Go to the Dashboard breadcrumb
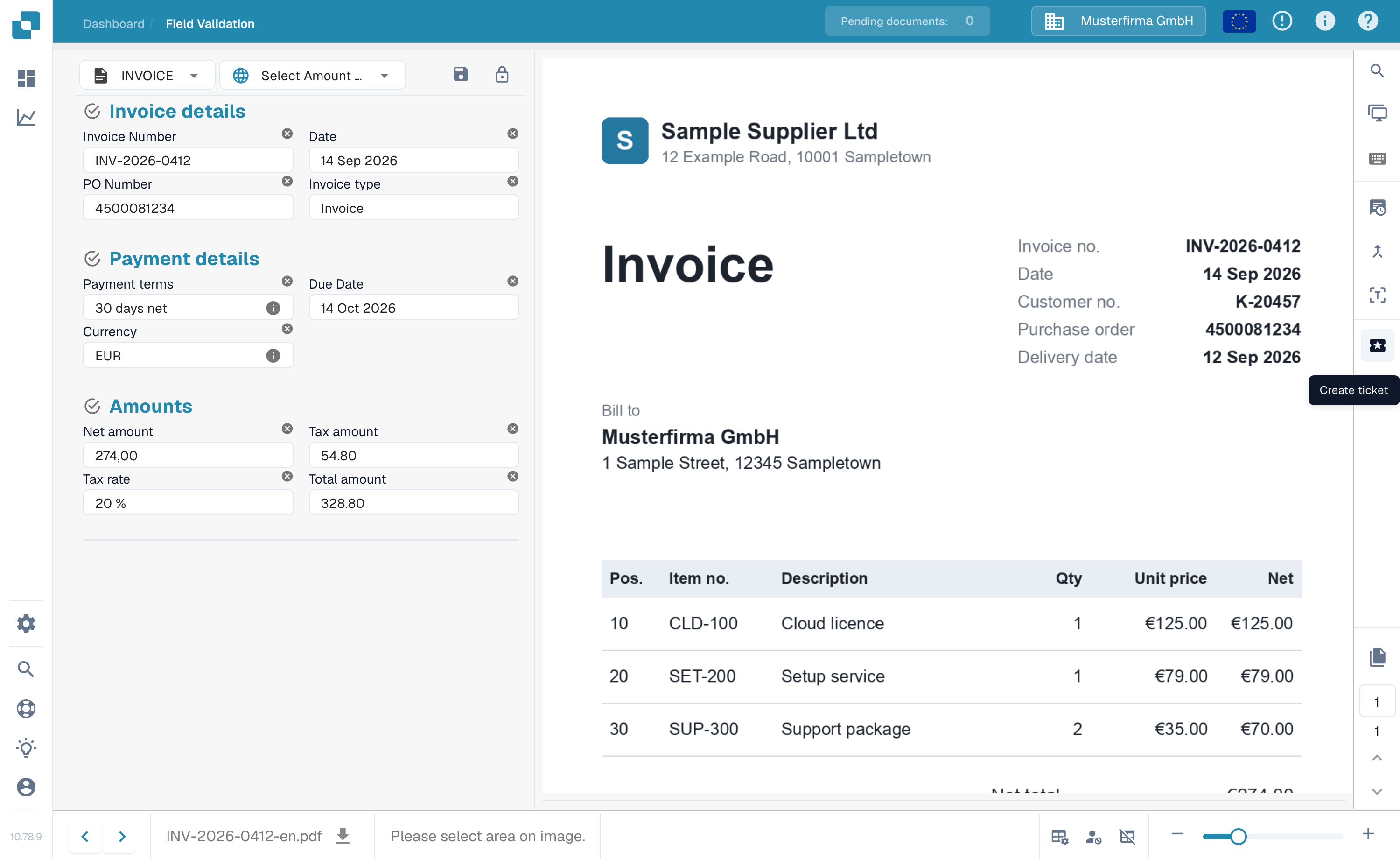The width and height of the screenshot is (1400, 859). pyautogui.click(x=114, y=23)
